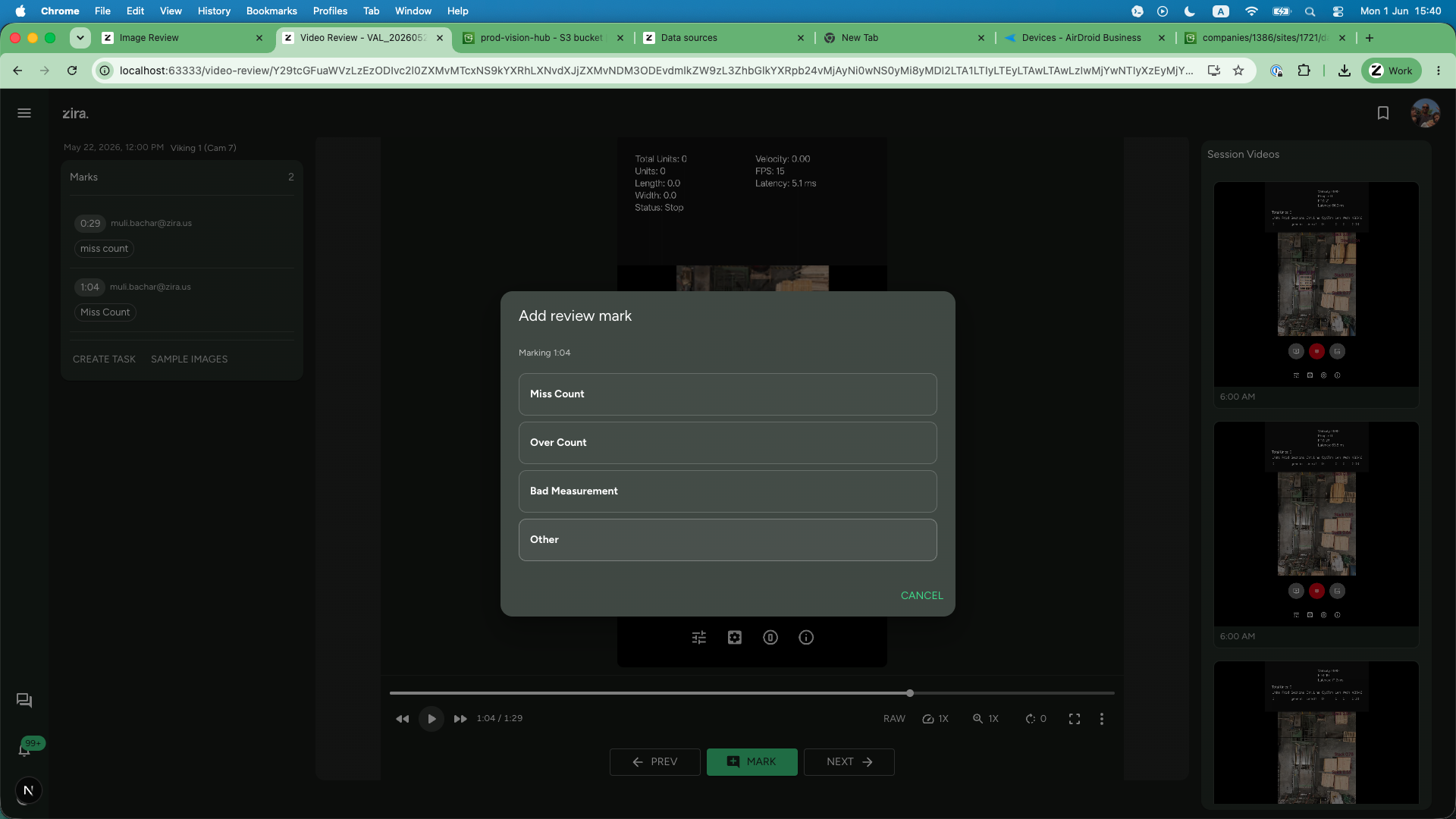This screenshot has width=1456, height=819.
Task: Click the green MARK button
Action: coord(752,762)
